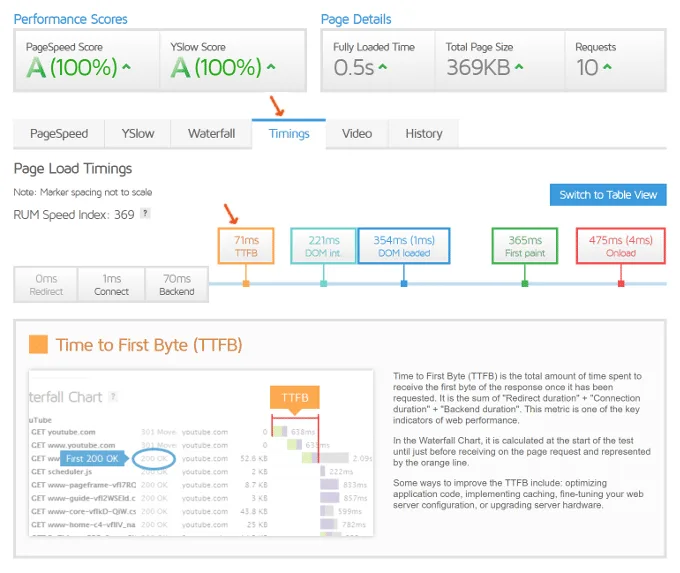Select the 354ms DOM loaded timing box
The image size is (680, 573).
[404, 246]
